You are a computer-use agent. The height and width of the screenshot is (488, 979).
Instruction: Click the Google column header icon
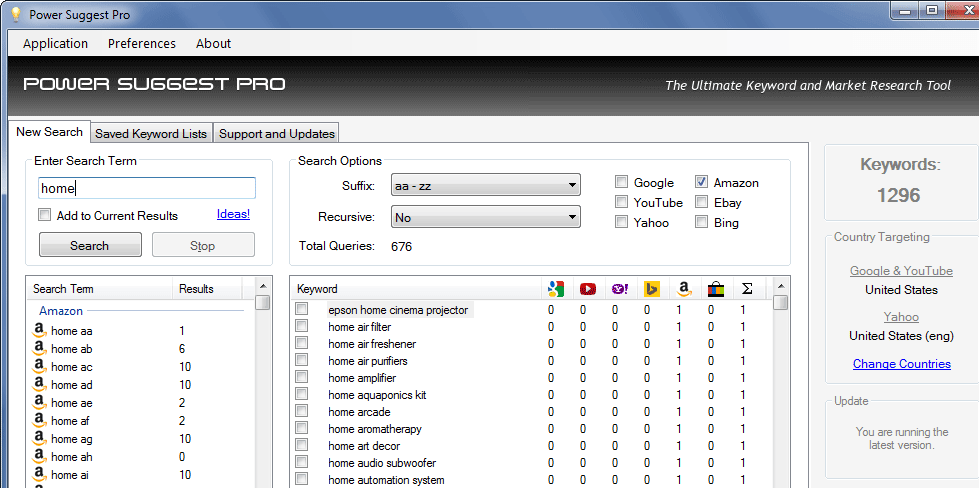click(556, 289)
